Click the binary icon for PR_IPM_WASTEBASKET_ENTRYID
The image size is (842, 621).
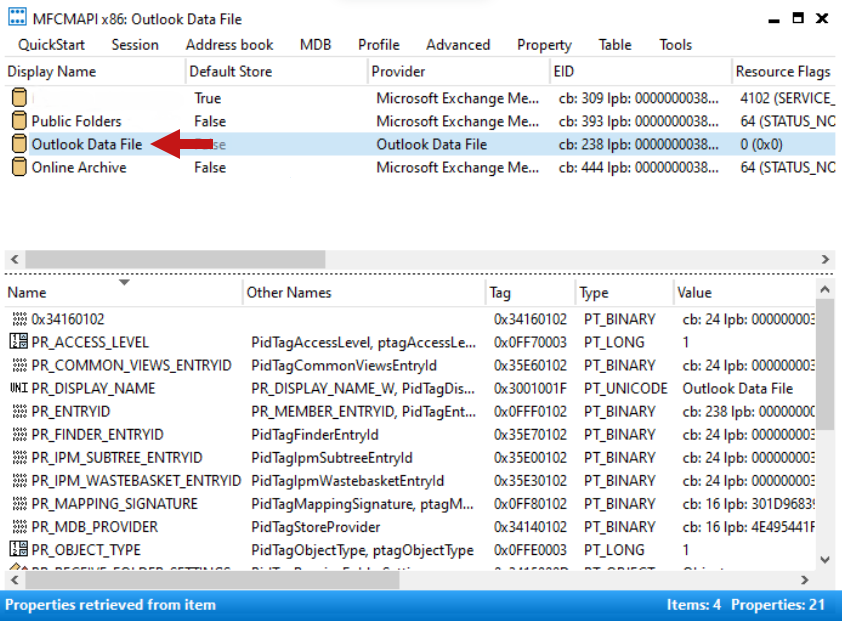[x=19, y=480]
